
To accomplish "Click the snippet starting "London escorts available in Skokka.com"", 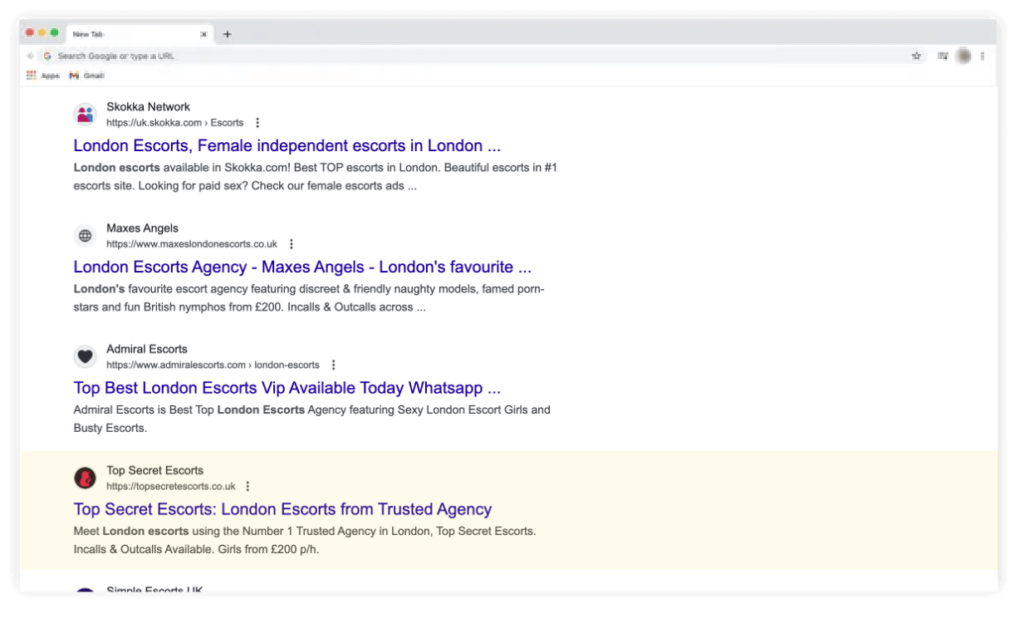I will point(315,177).
